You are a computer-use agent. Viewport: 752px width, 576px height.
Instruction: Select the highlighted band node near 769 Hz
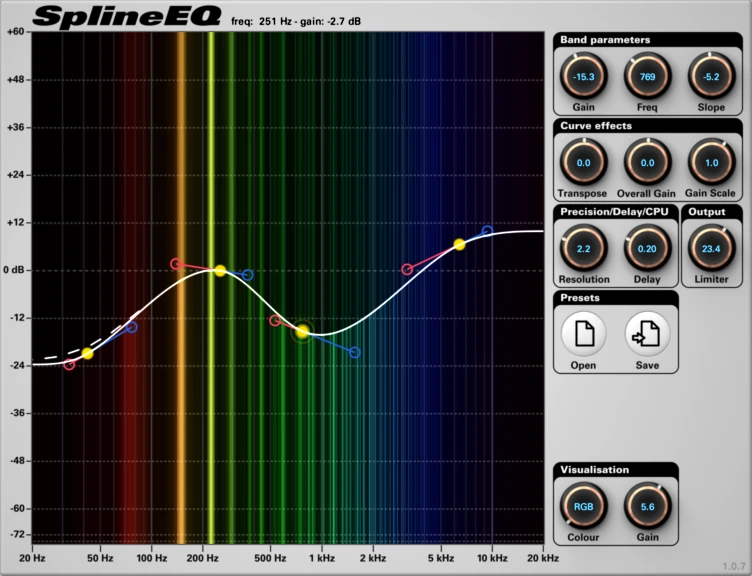(x=302, y=331)
